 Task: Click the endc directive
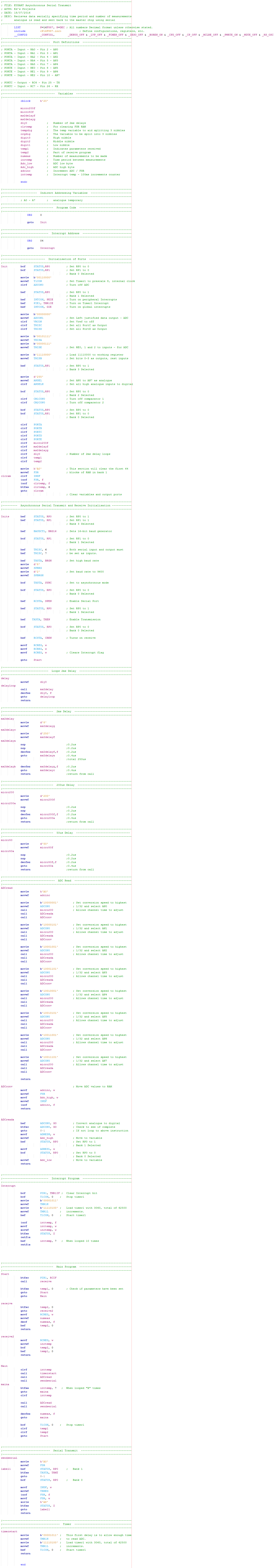(x=24, y=182)
